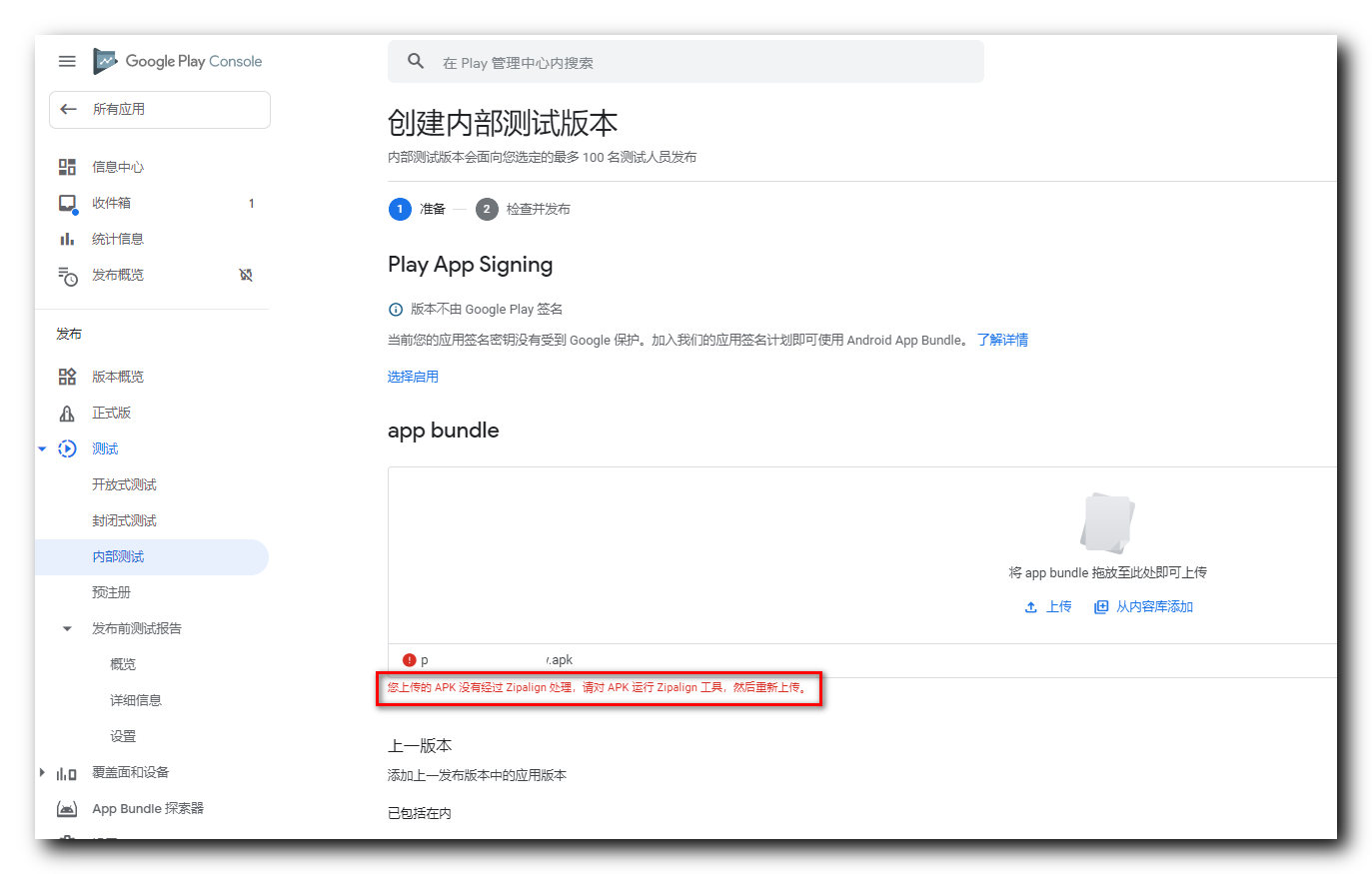Click the 上一版本 heading
Screen dimensions: 1372x874
pos(420,746)
